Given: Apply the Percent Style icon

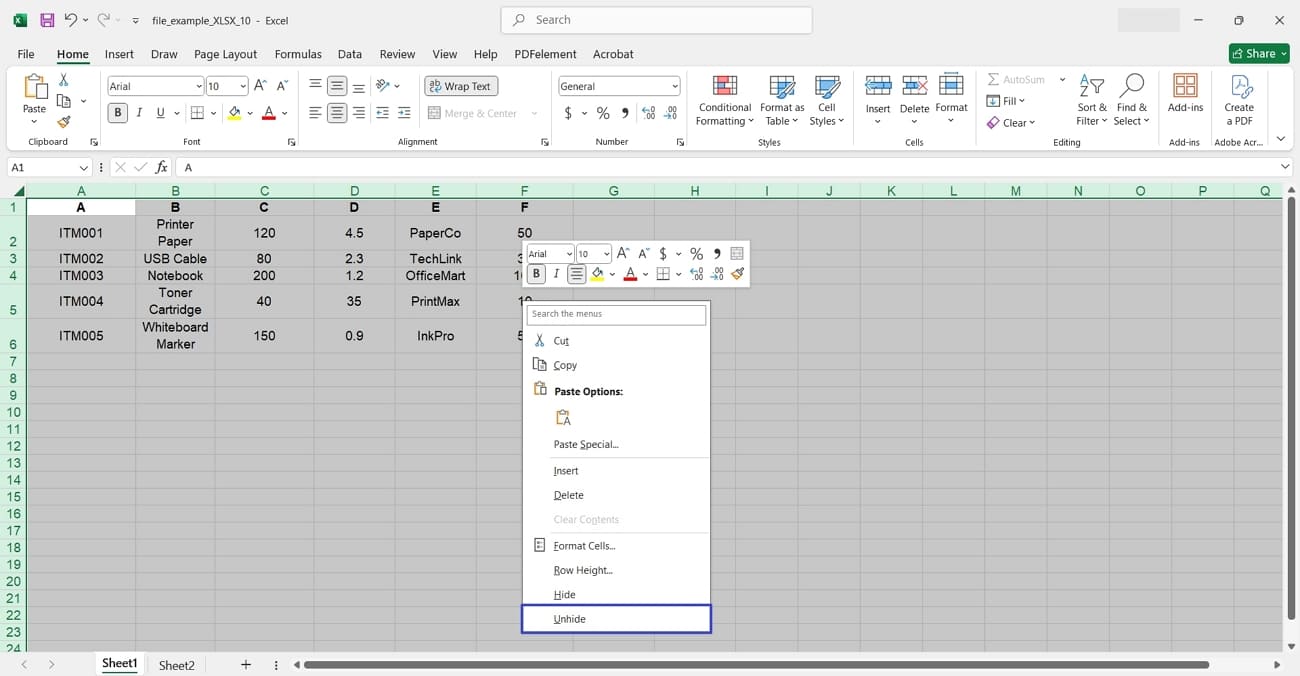Looking at the screenshot, I should tap(602, 113).
